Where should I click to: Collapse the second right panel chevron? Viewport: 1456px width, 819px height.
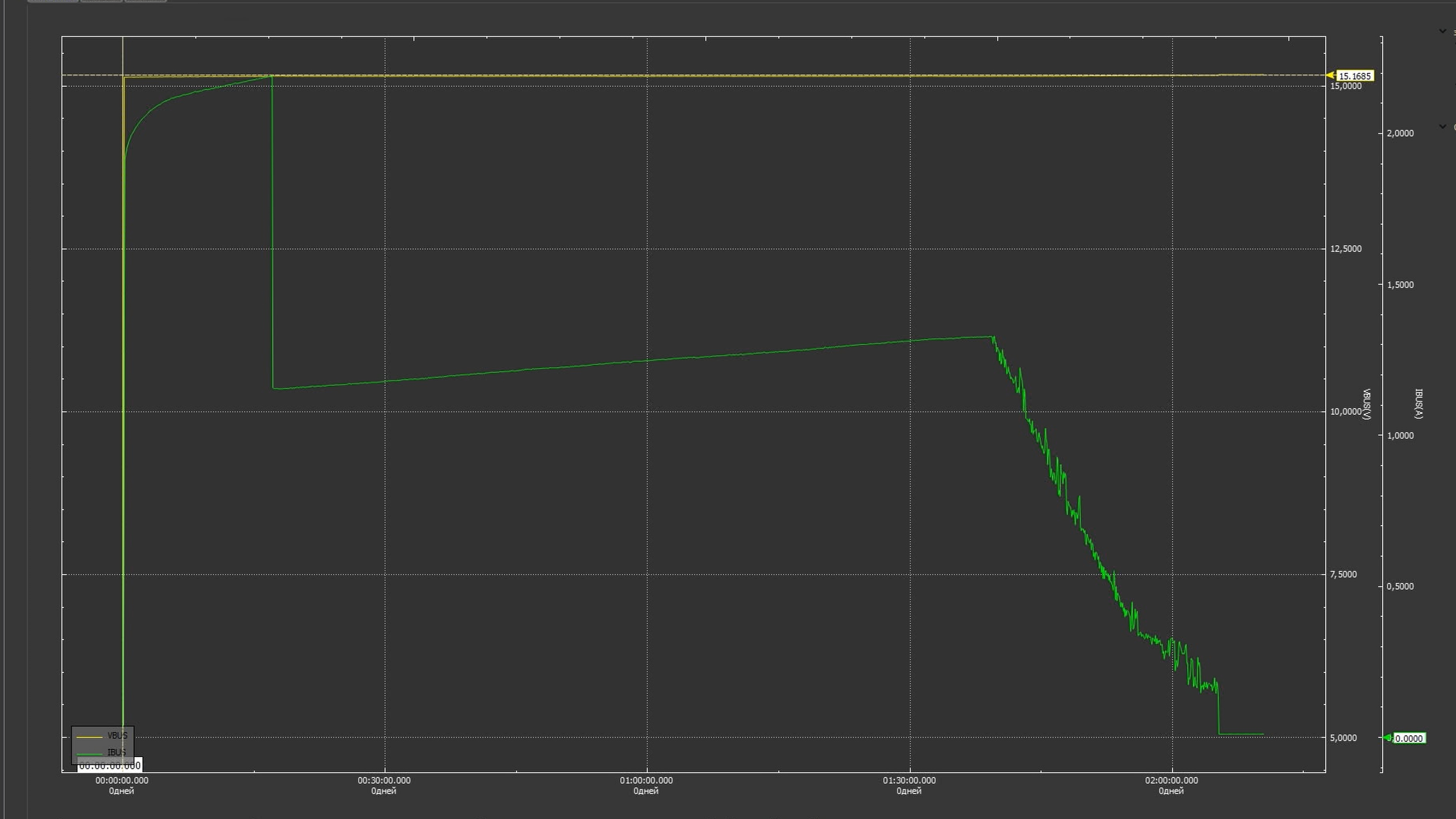pos(1442,126)
